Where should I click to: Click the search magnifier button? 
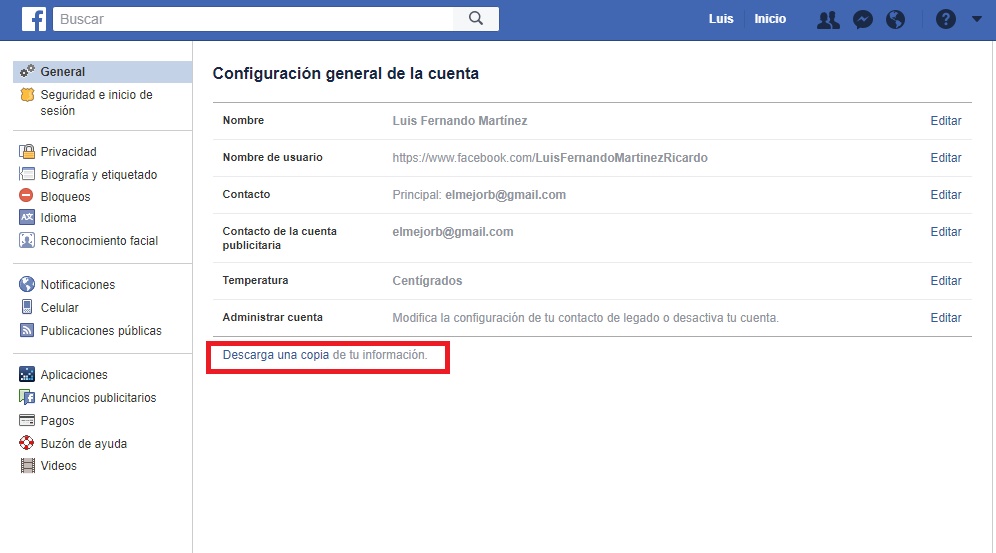click(x=476, y=18)
